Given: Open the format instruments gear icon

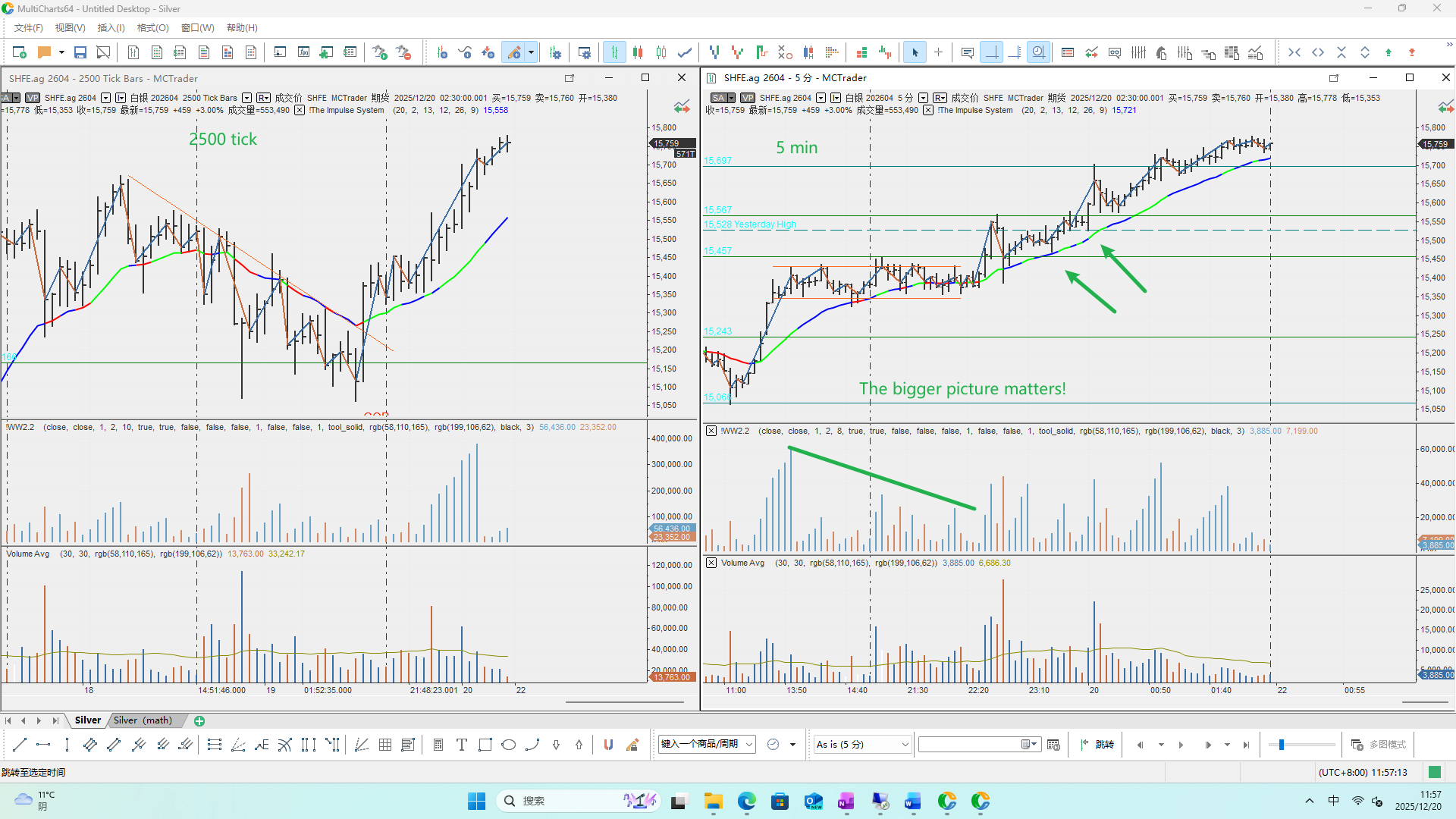Looking at the screenshot, I should pos(556,52).
